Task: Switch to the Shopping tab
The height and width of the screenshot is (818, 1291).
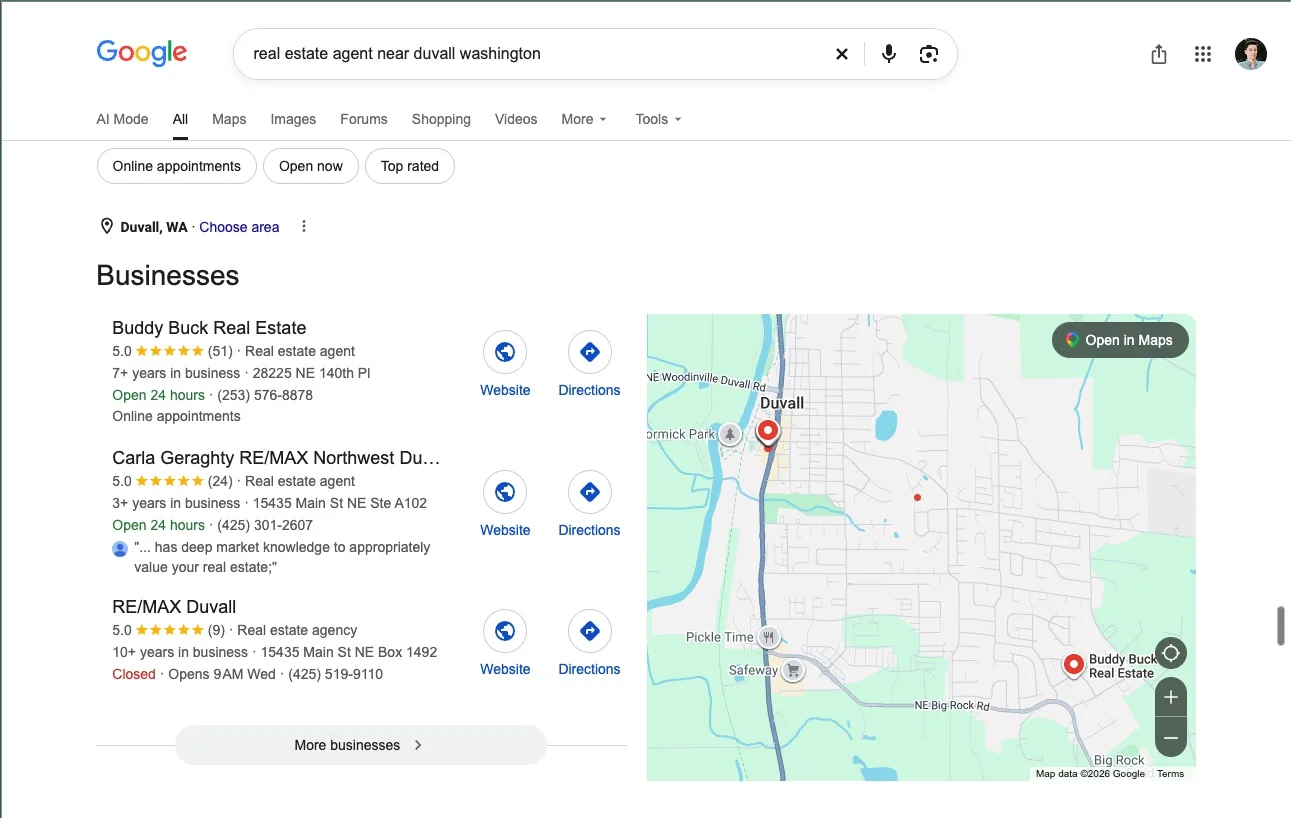Action: click(441, 119)
